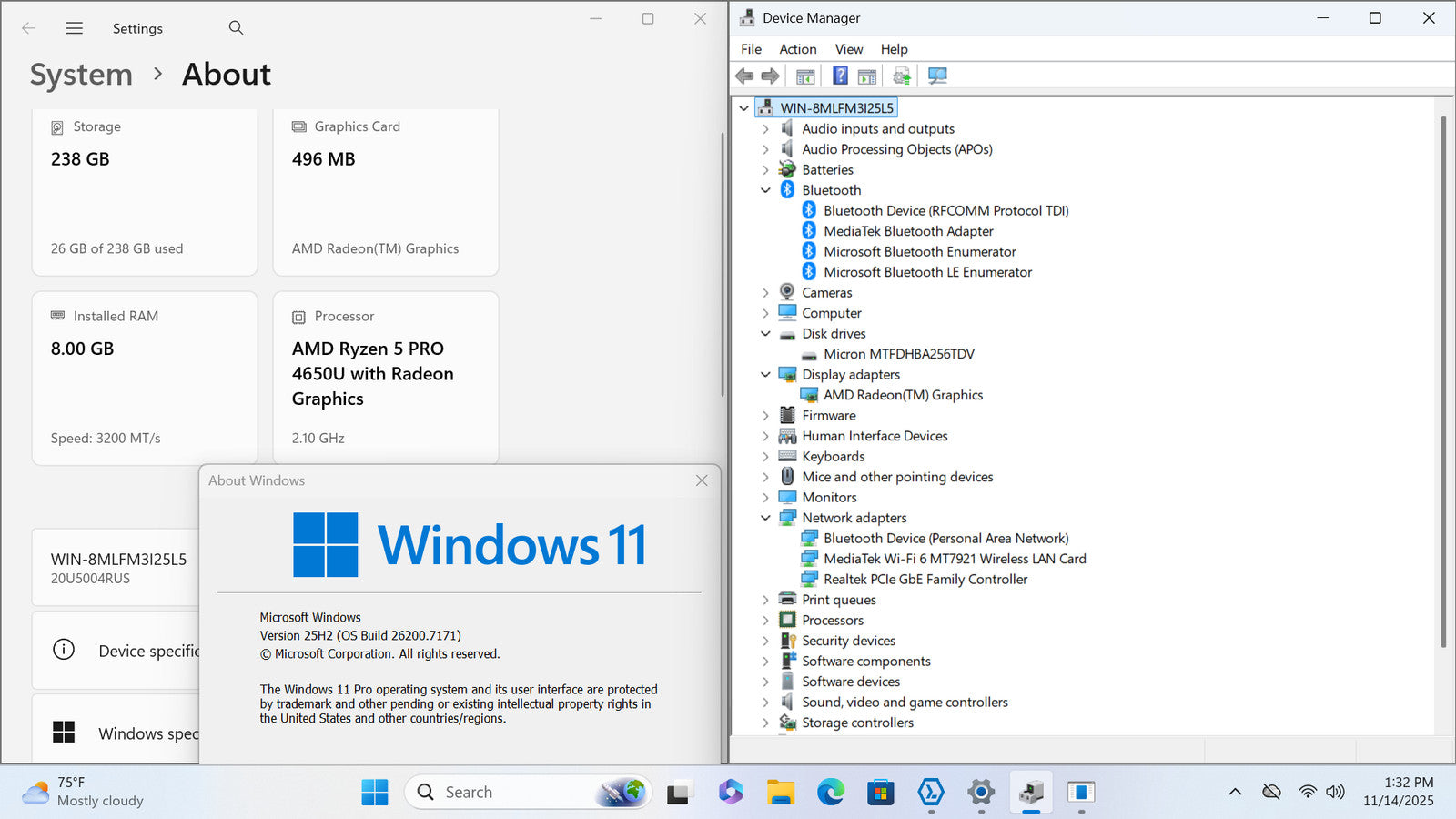1456x819 pixels.
Task: Click the Update device driver toolbar icon
Action: pyautogui.click(x=902, y=76)
